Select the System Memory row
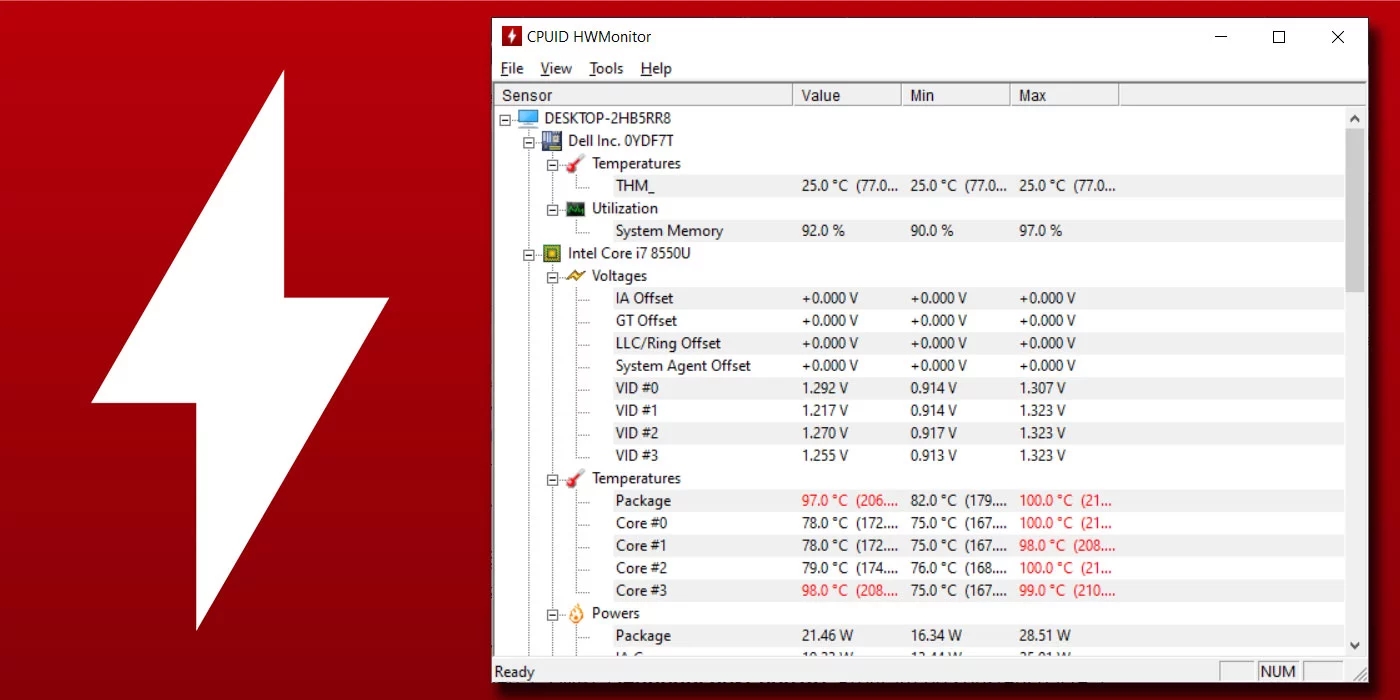The image size is (1400, 700). click(978, 231)
